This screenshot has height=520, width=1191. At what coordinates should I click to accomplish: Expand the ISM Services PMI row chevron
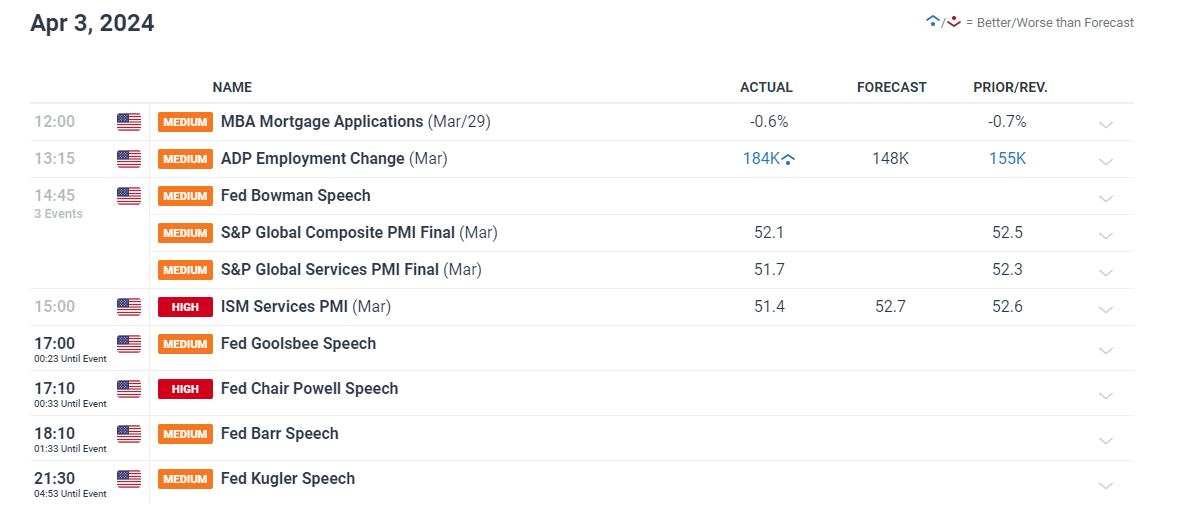pos(1106,310)
